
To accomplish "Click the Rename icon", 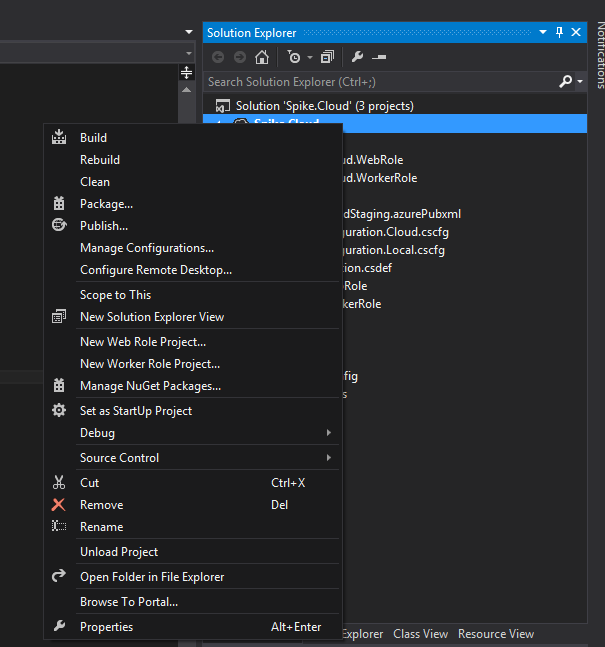I will coord(59,526).
